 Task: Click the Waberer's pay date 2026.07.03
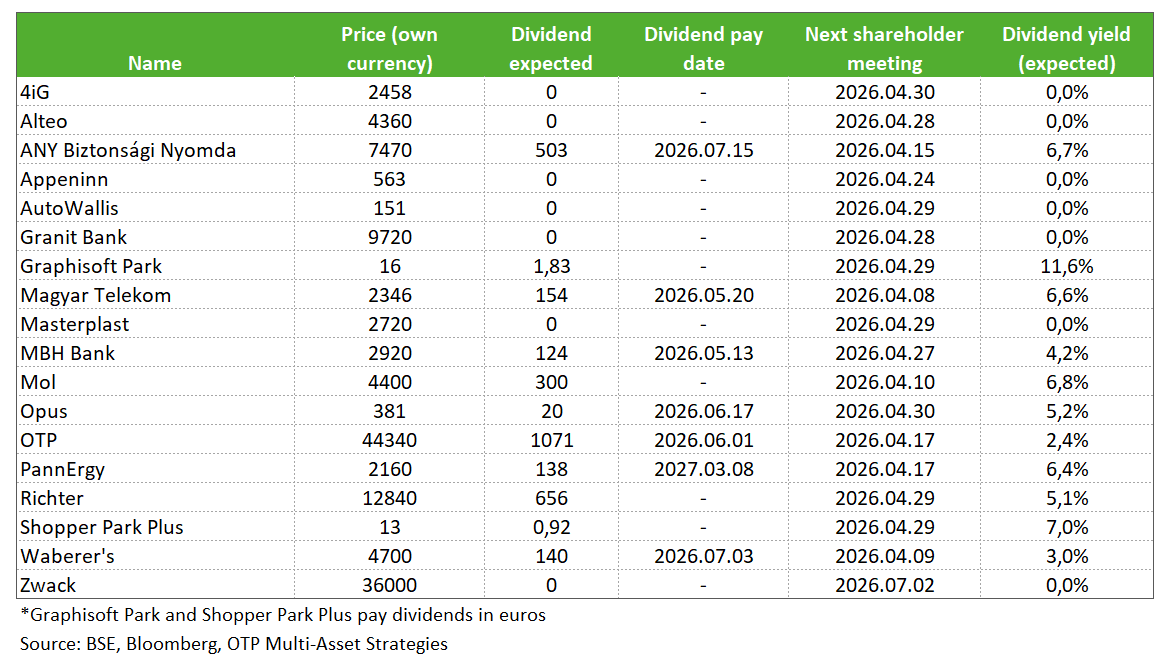pos(704,555)
